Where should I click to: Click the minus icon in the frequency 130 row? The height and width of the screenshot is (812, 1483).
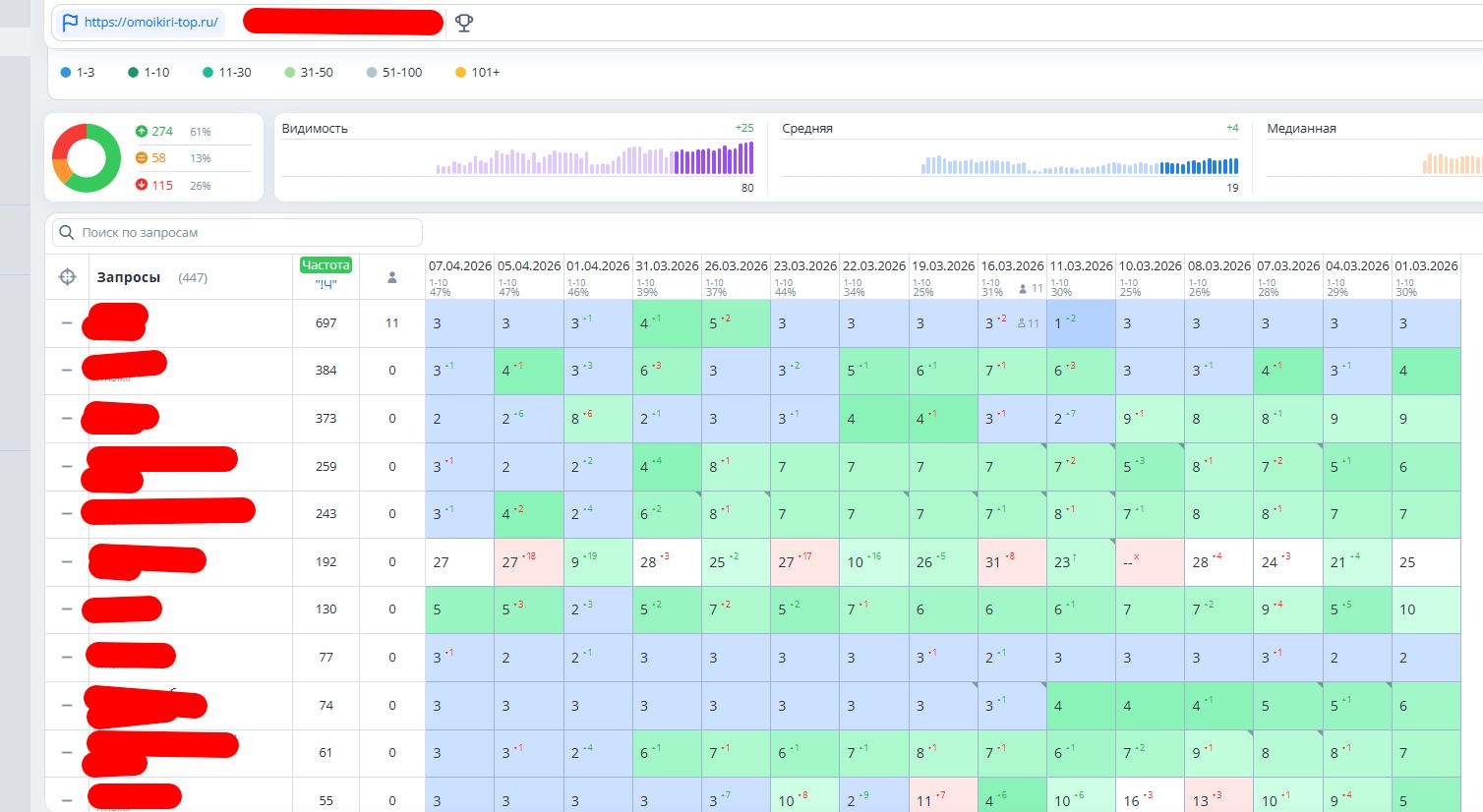click(x=67, y=609)
